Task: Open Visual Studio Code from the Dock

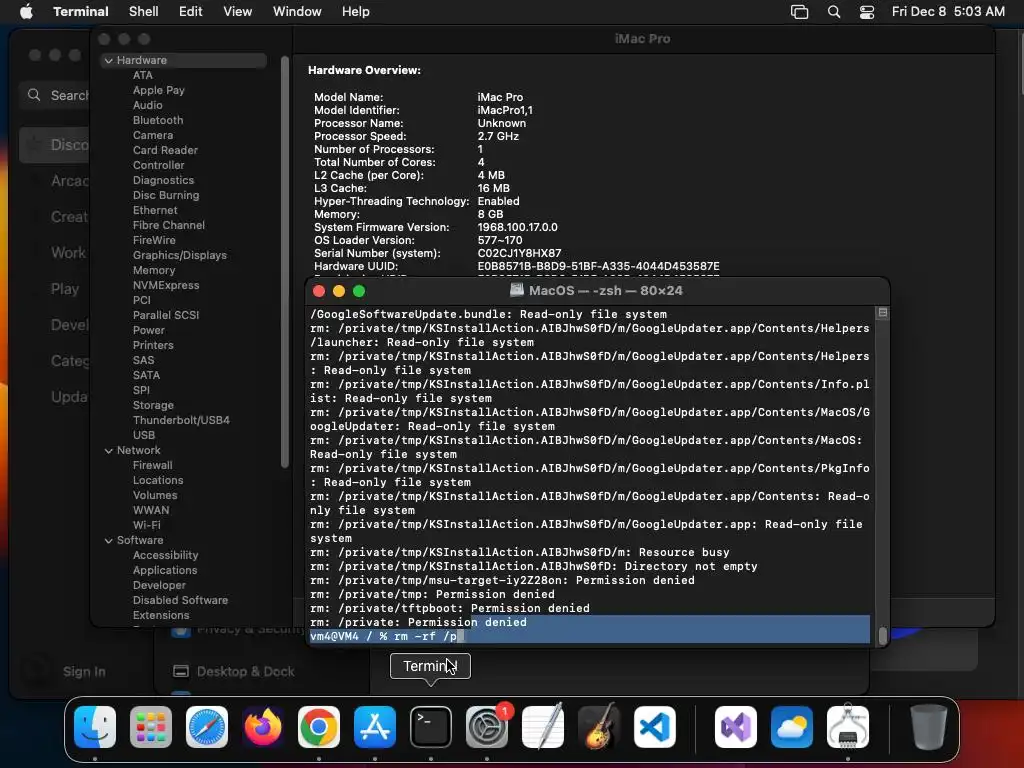Action: click(x=654, y=727)
